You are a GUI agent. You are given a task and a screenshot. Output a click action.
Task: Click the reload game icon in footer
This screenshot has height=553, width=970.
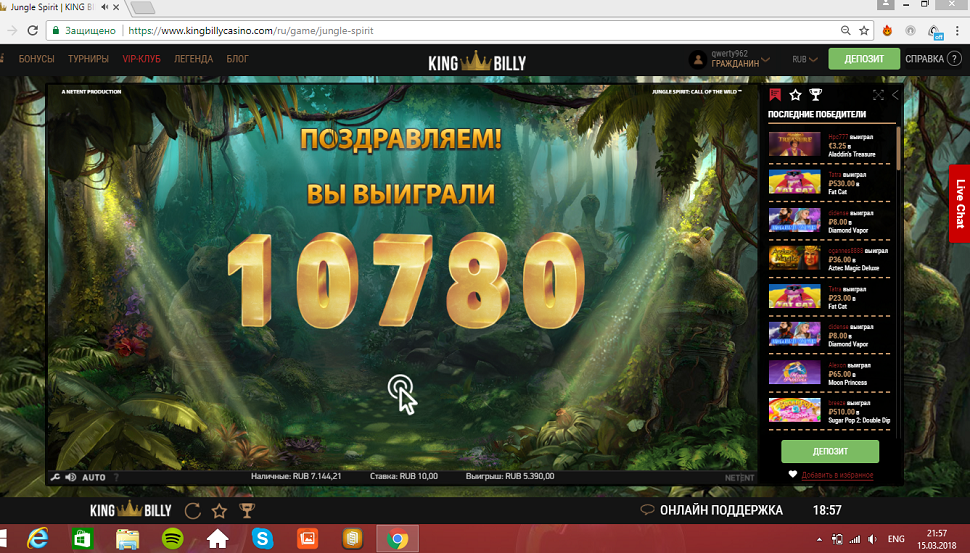pyautogui.click(x=193, y=511)
